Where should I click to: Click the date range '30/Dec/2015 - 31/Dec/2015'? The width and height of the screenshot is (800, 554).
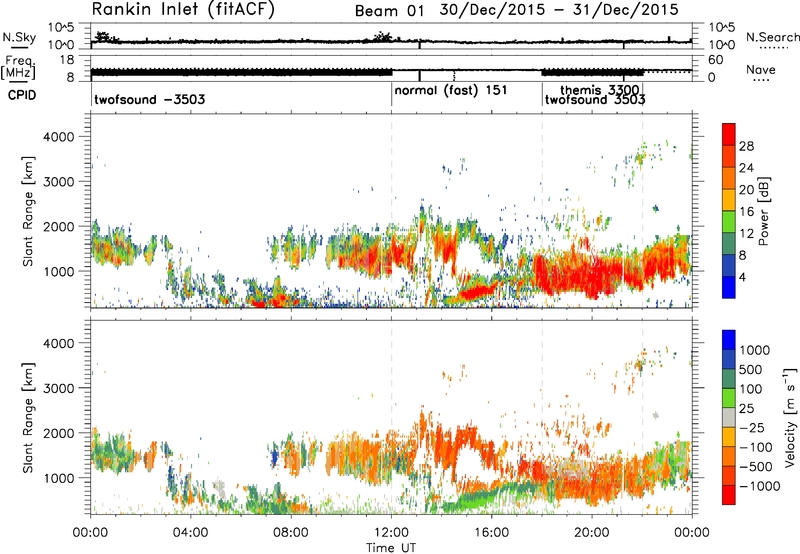tap(559, 10)
